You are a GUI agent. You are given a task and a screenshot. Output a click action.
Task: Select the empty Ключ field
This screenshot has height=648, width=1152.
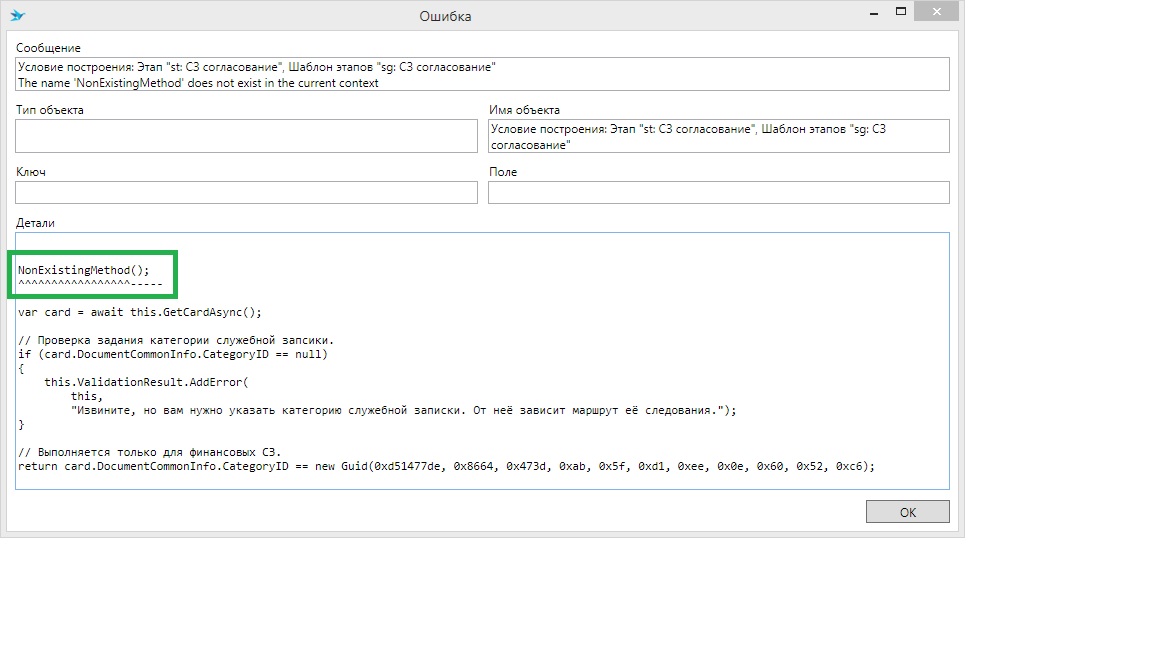click(246, 192)
